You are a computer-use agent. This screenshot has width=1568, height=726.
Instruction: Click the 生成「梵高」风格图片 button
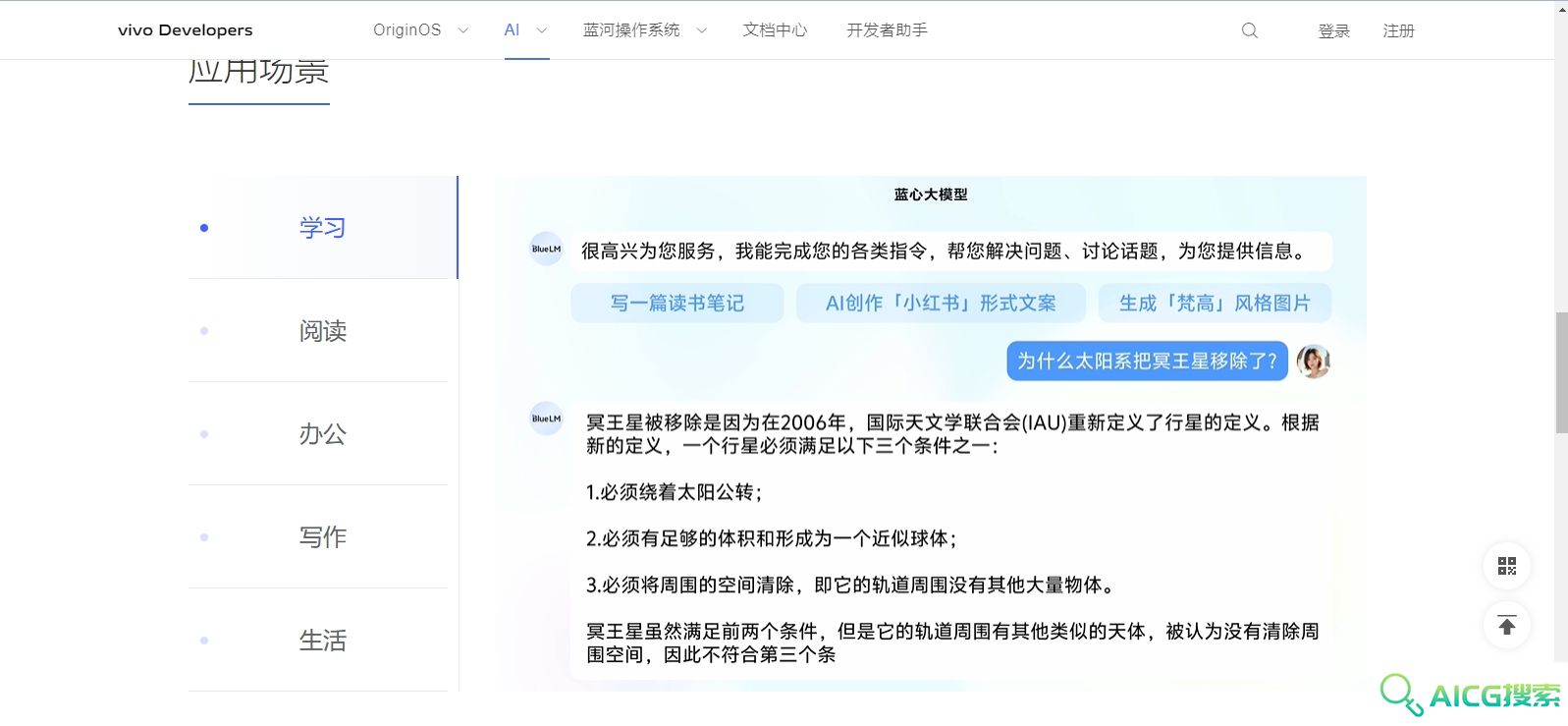(x=1215, y=304)
